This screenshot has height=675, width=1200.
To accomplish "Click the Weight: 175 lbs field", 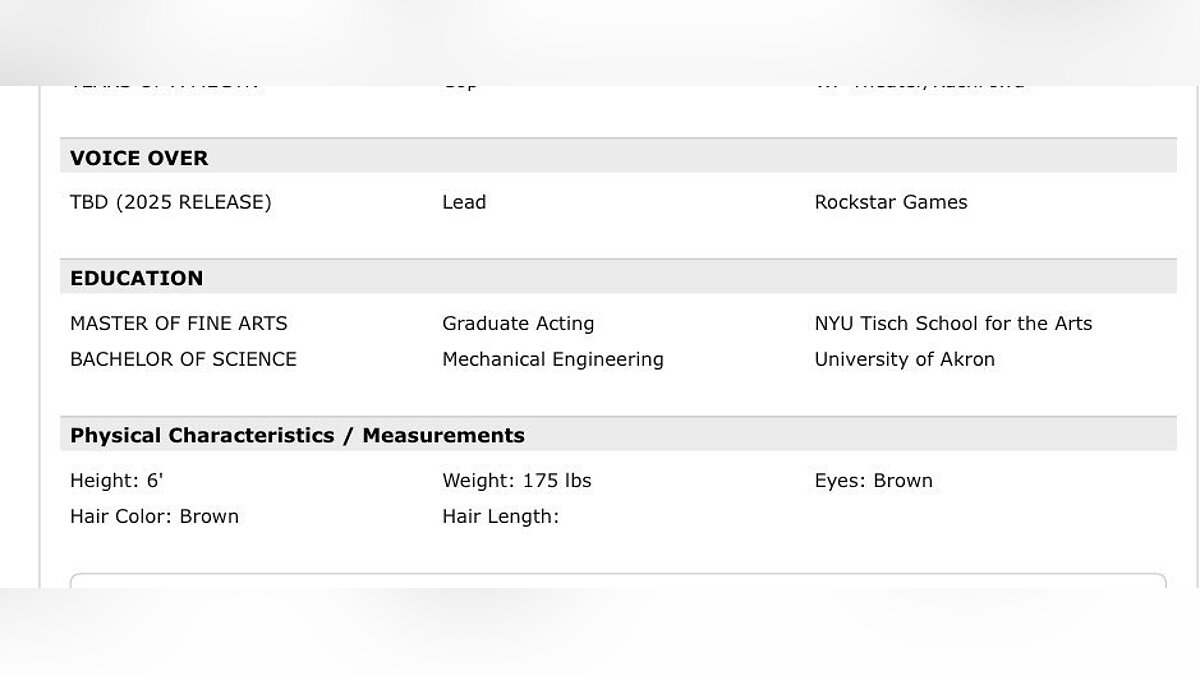I will 516,481.
